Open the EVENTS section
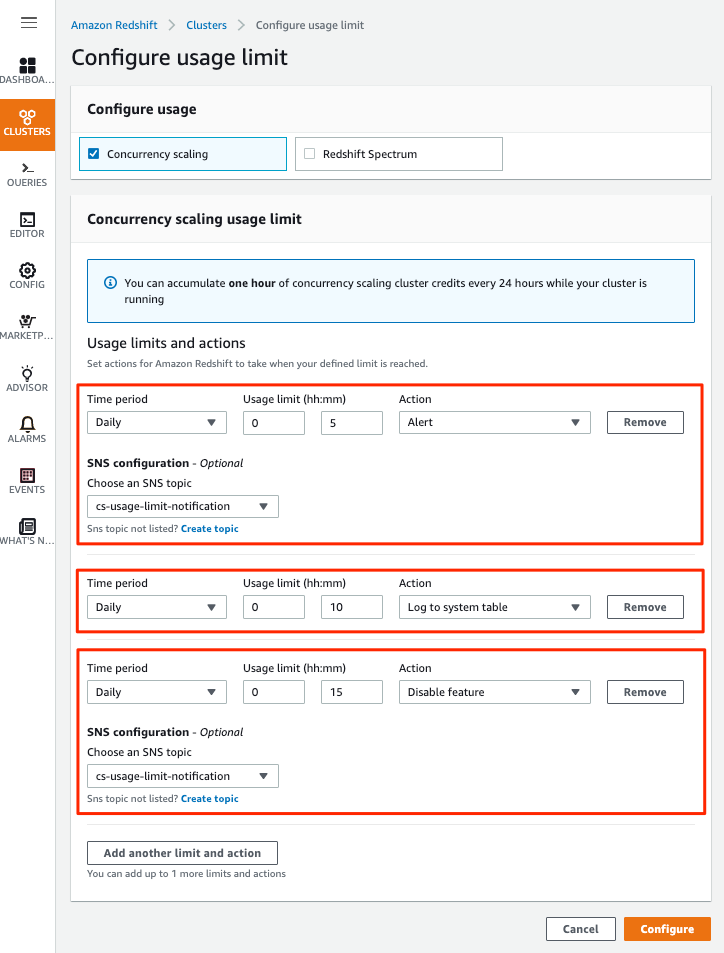 (27, 480)
